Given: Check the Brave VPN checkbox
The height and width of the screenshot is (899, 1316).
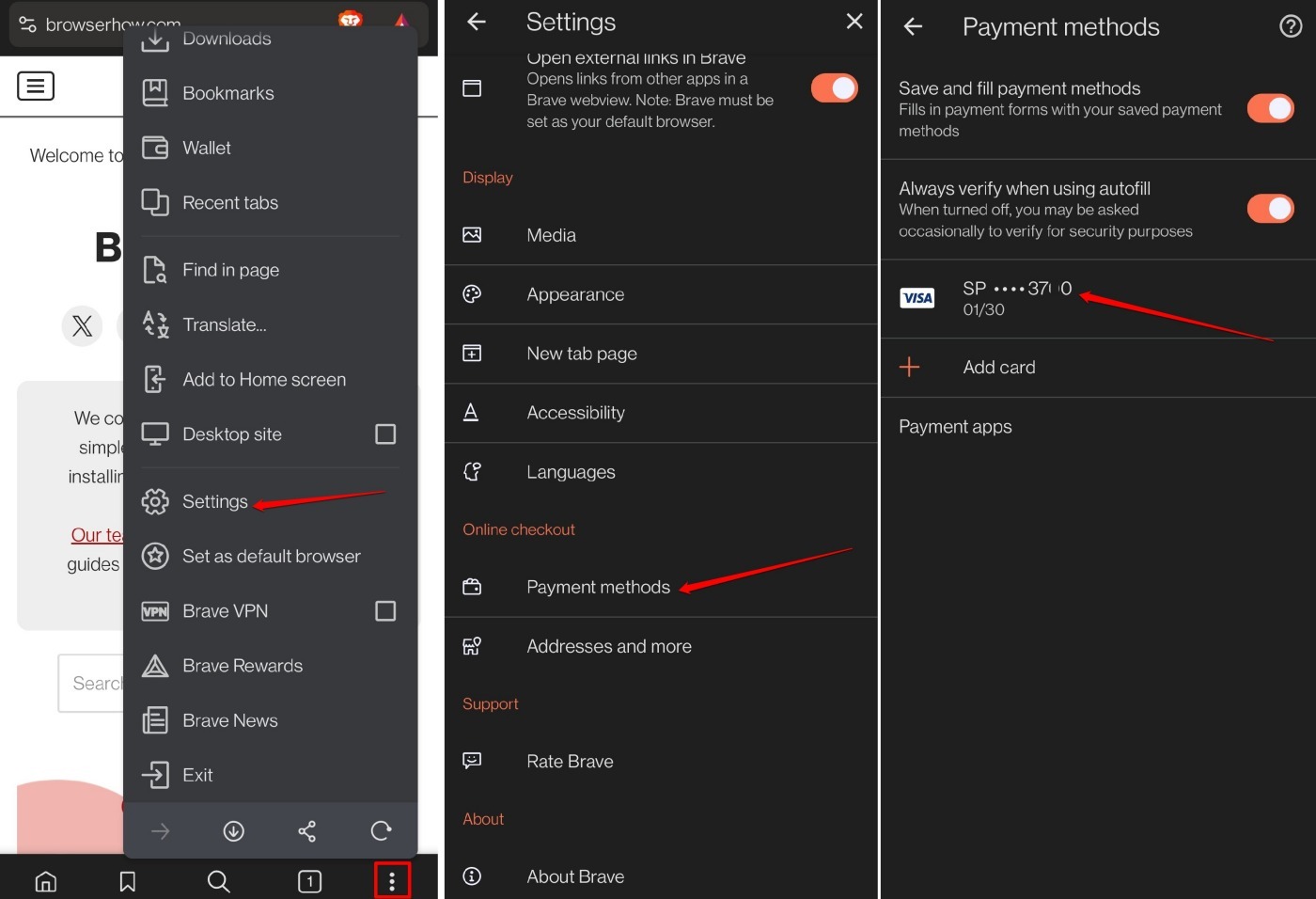Looking at the screenshot, I should (x=385, y=611).
